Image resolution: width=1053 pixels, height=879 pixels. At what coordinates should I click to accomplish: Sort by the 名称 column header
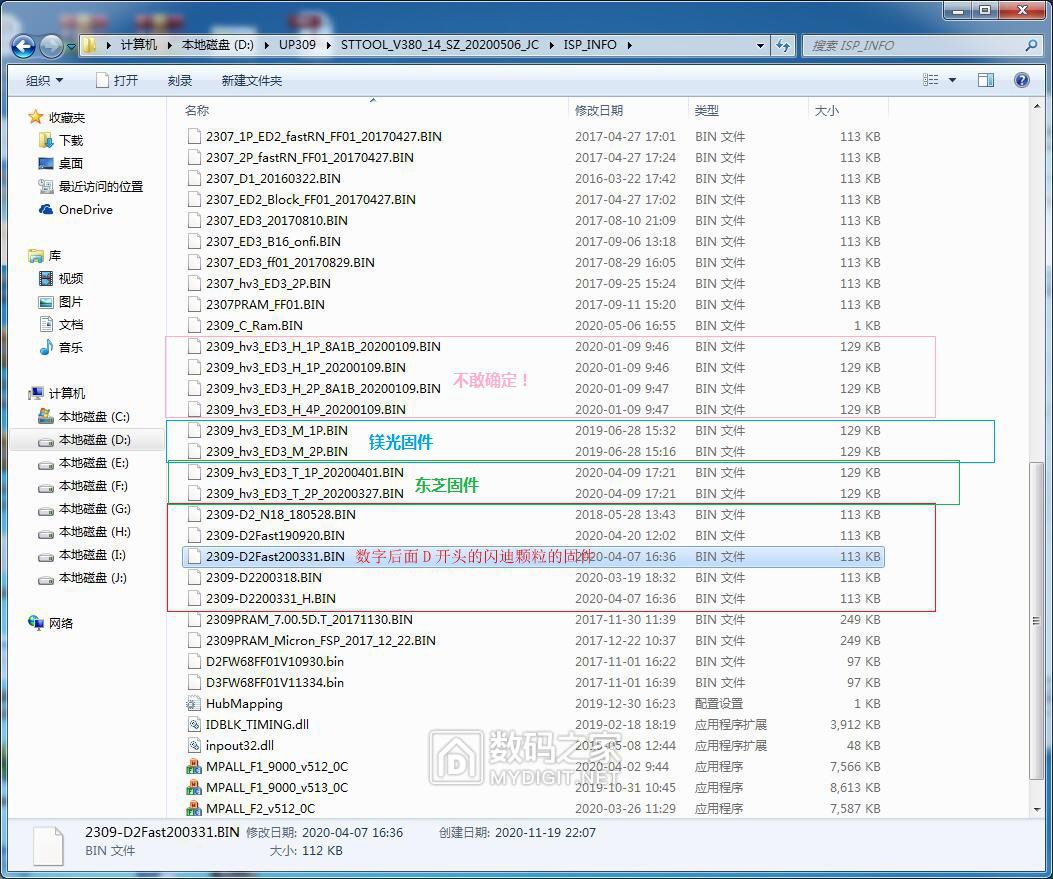(x=196, y=111)
